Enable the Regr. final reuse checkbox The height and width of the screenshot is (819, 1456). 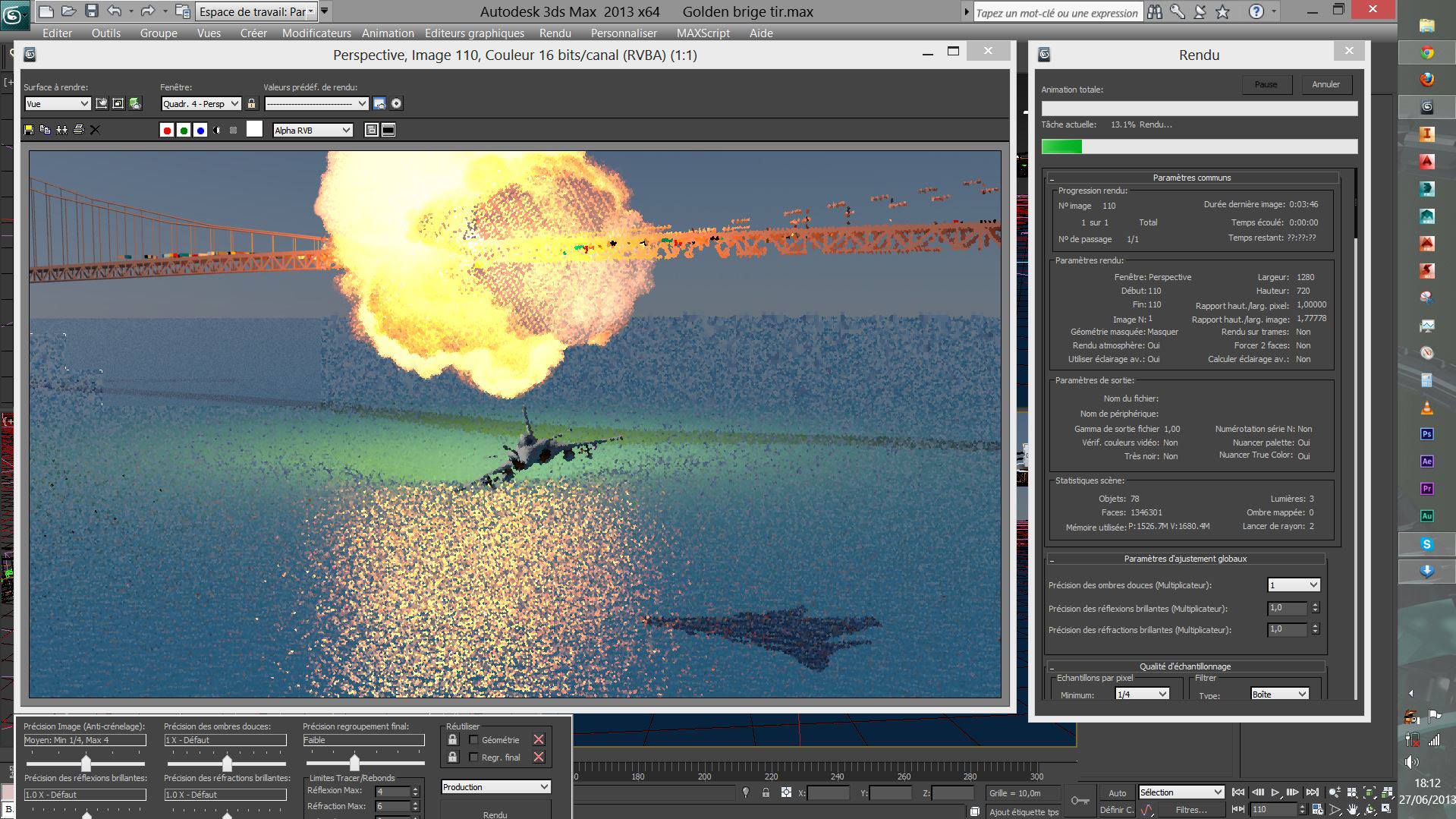click(x=474, y=758)
